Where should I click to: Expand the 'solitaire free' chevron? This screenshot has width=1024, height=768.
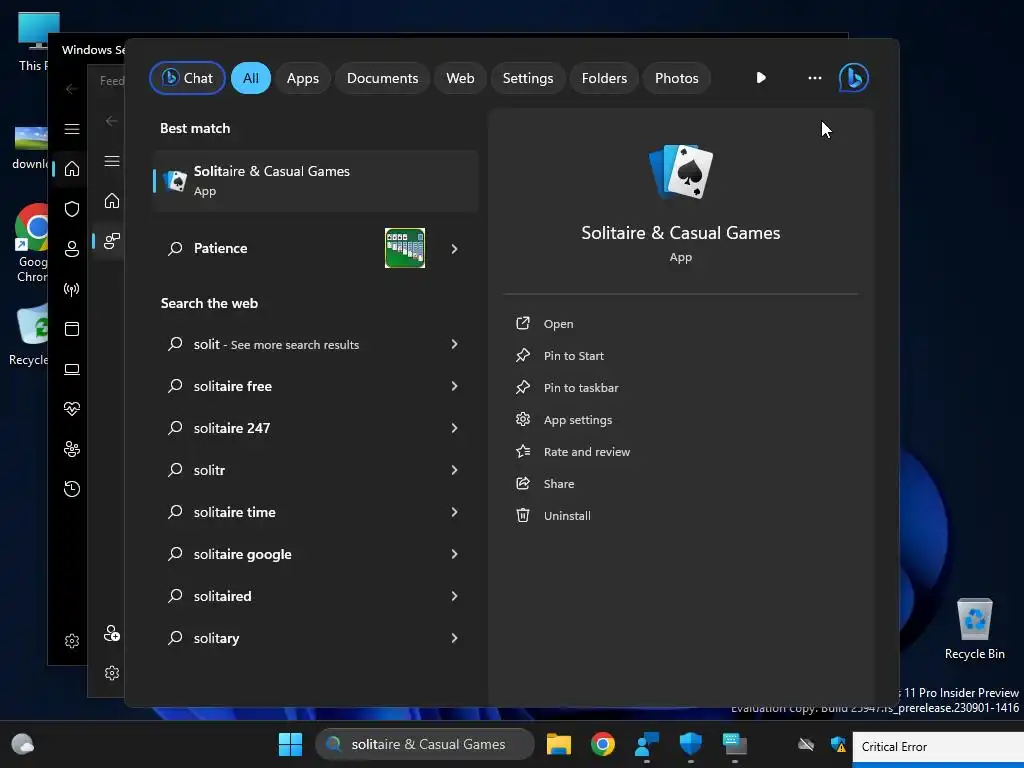455,386
